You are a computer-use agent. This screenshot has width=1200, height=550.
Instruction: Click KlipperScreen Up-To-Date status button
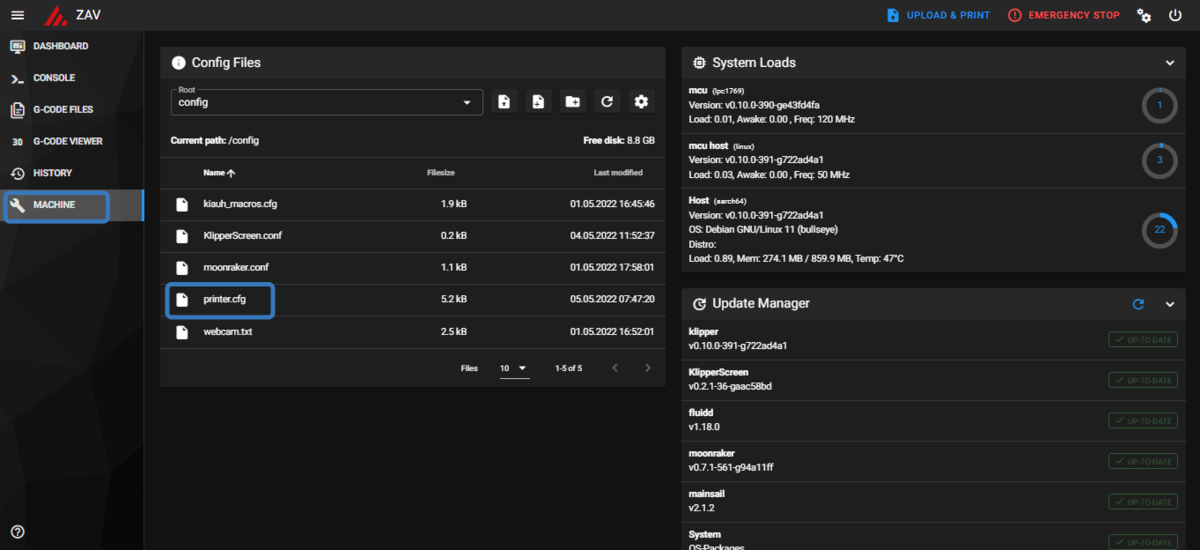pyautogui.click(x=1143, y=380)
